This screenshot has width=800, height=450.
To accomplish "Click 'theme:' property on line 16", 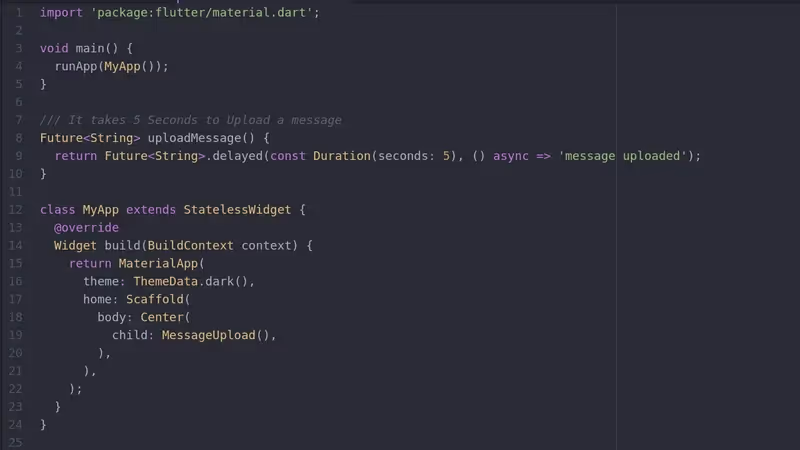I will 104,282.
